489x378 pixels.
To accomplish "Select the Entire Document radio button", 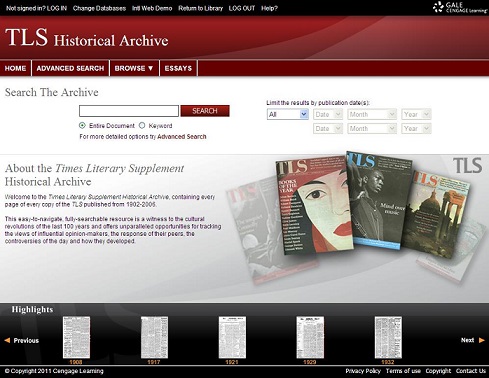I will coord(82,125).
